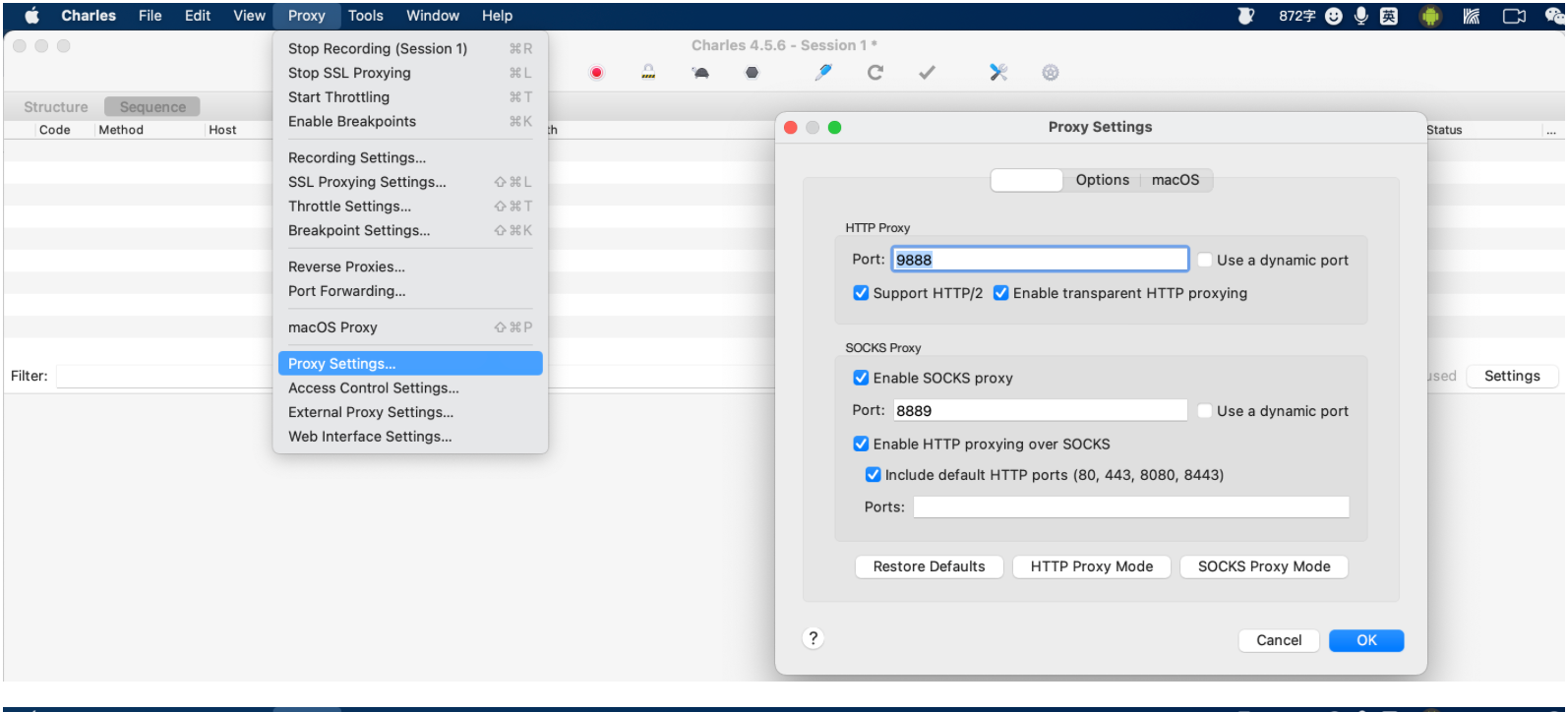Screen dimensions: 1568x712
Task: Toggle throttling with the turtle icon
Action: click(x=700, y=73)
